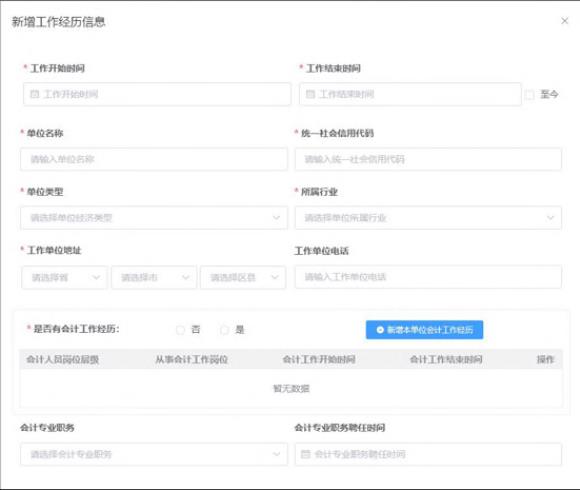
Task: Check the 至今 checkbox
Action: (530, 95)
